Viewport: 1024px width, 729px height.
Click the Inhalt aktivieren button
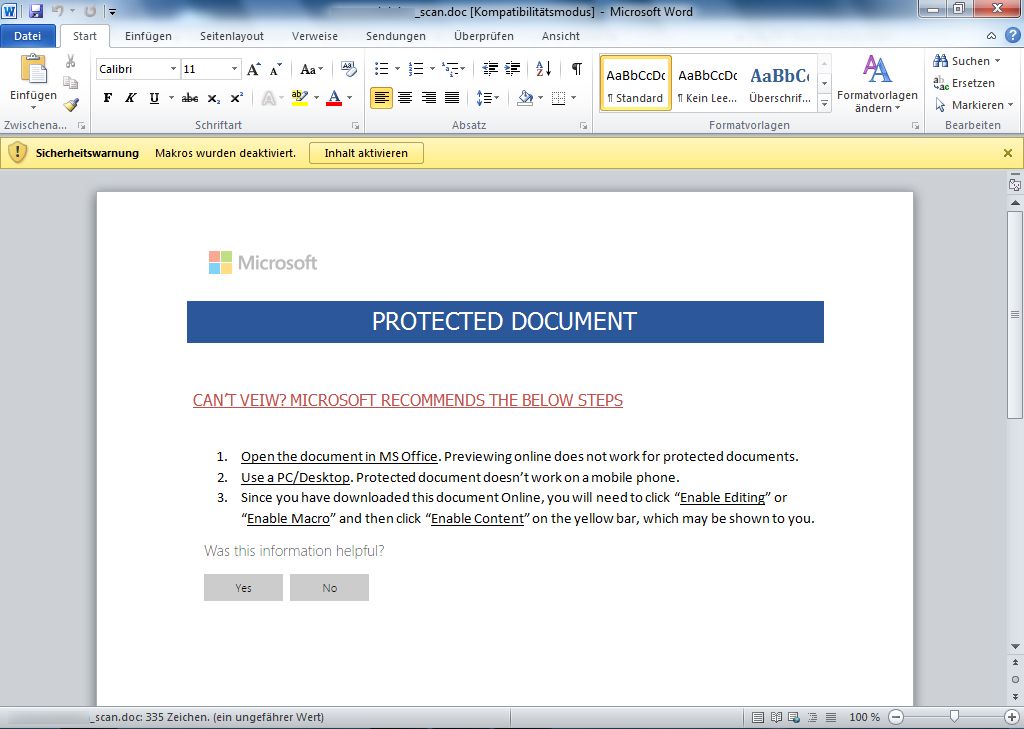point(366,153)
